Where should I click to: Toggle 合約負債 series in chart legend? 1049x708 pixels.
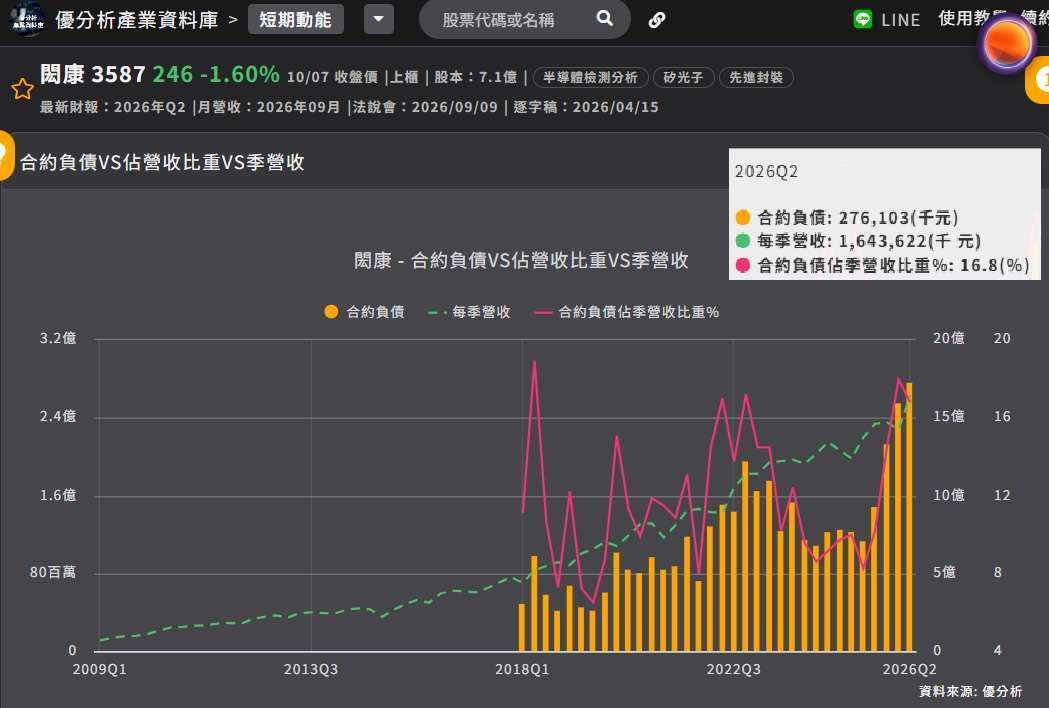pos(365,312)
